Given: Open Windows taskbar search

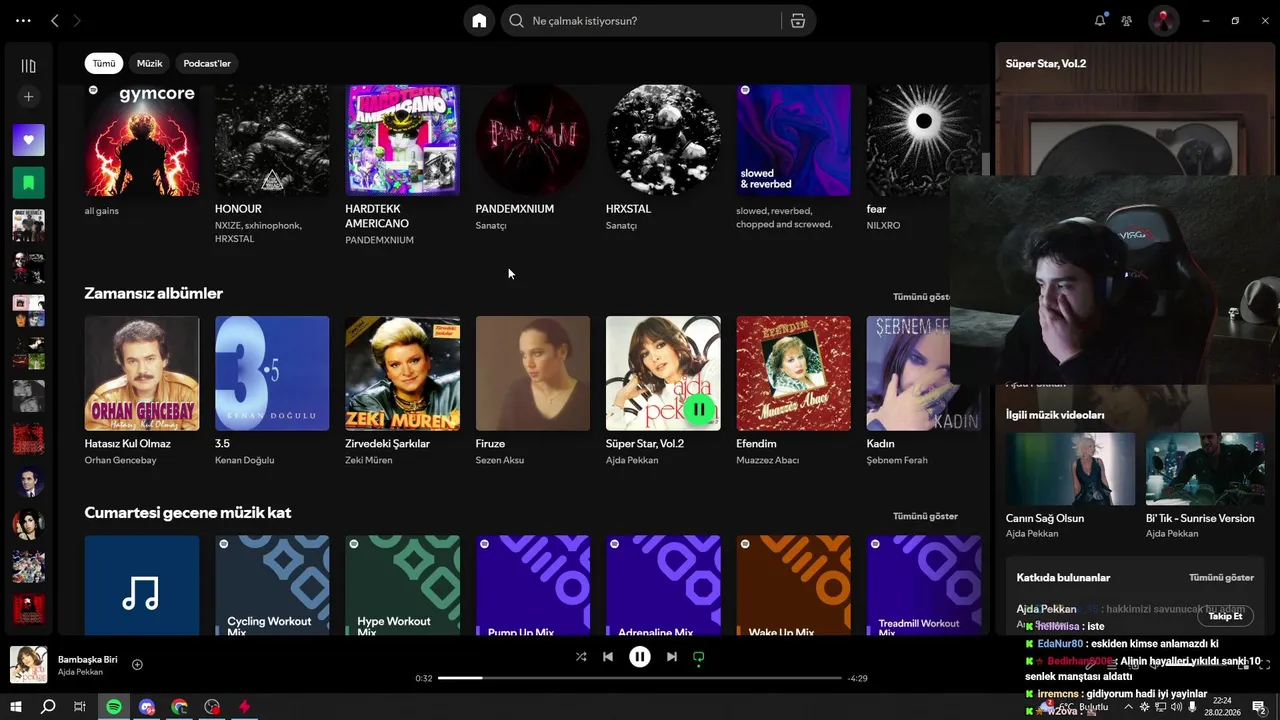Looking at the screenshot, I should [x=47, y=707].
